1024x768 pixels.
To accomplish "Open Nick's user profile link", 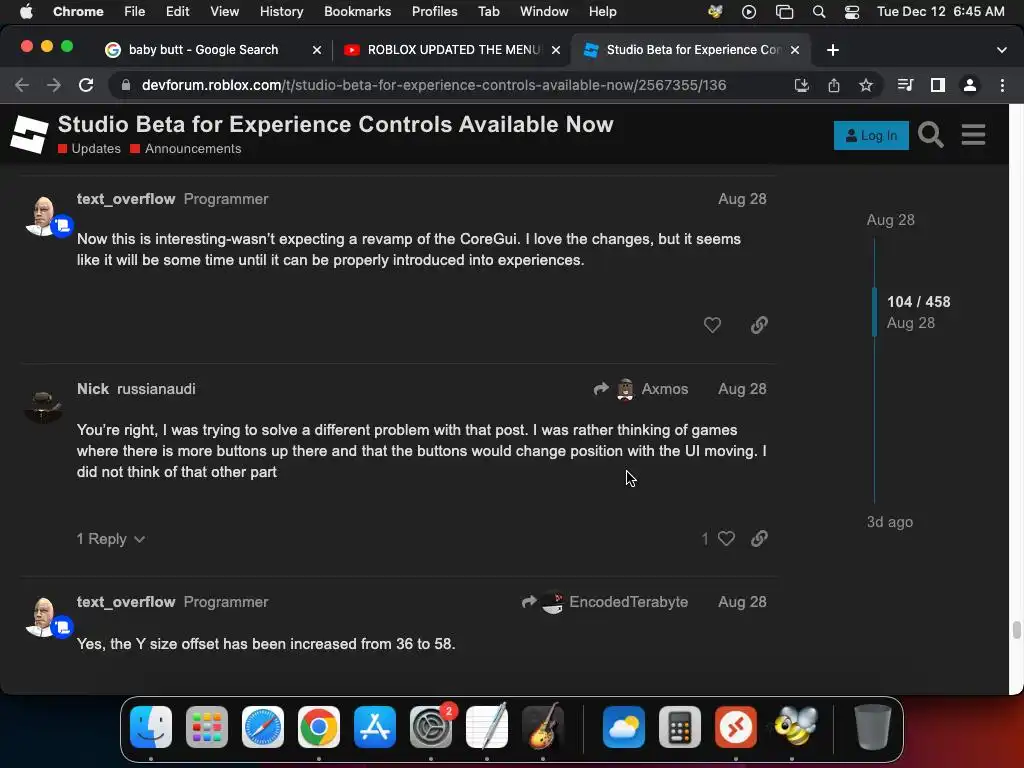I will tap(93, 389).
